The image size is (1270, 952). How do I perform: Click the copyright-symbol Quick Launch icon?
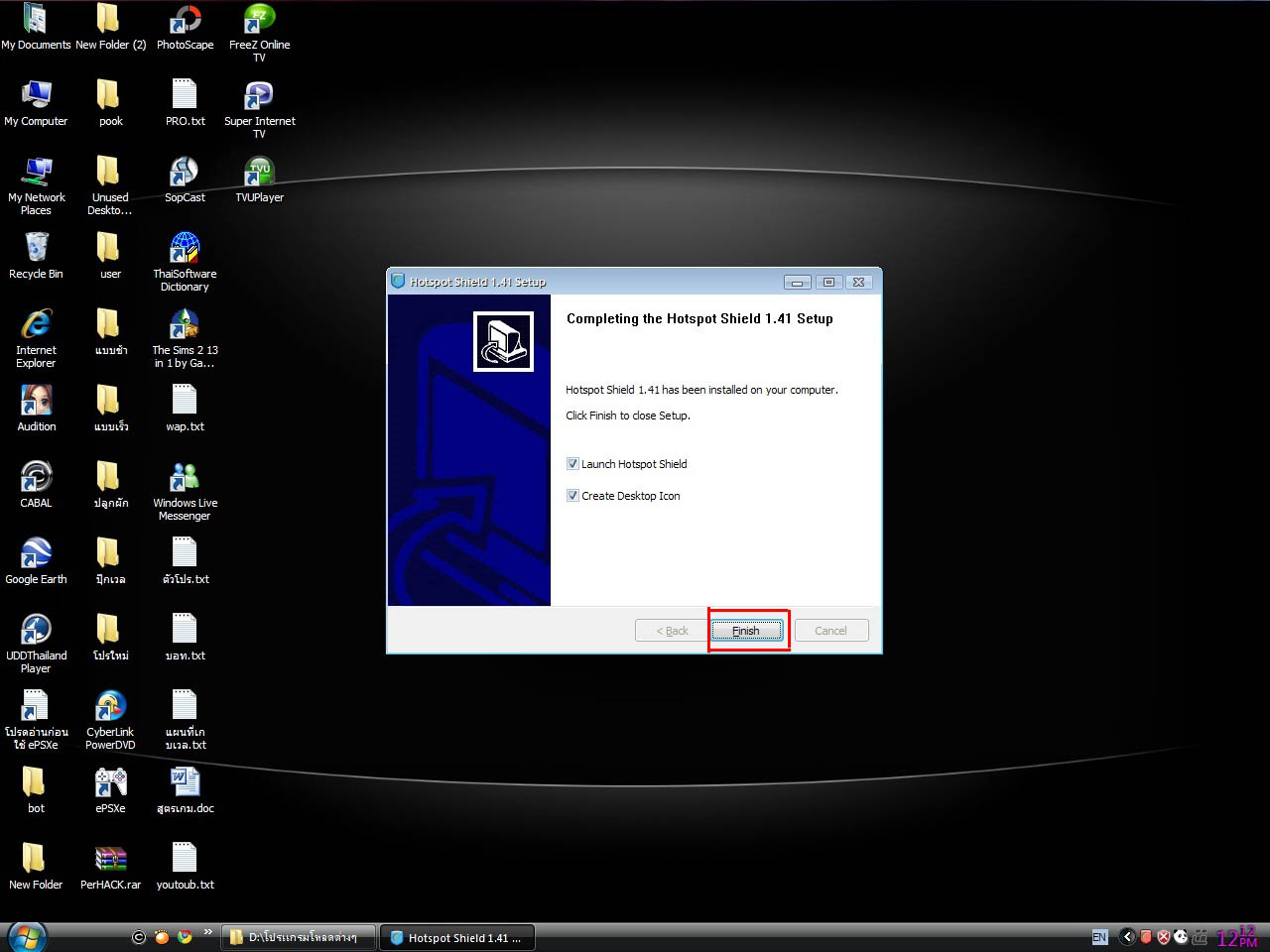click(x=139, y=936)
